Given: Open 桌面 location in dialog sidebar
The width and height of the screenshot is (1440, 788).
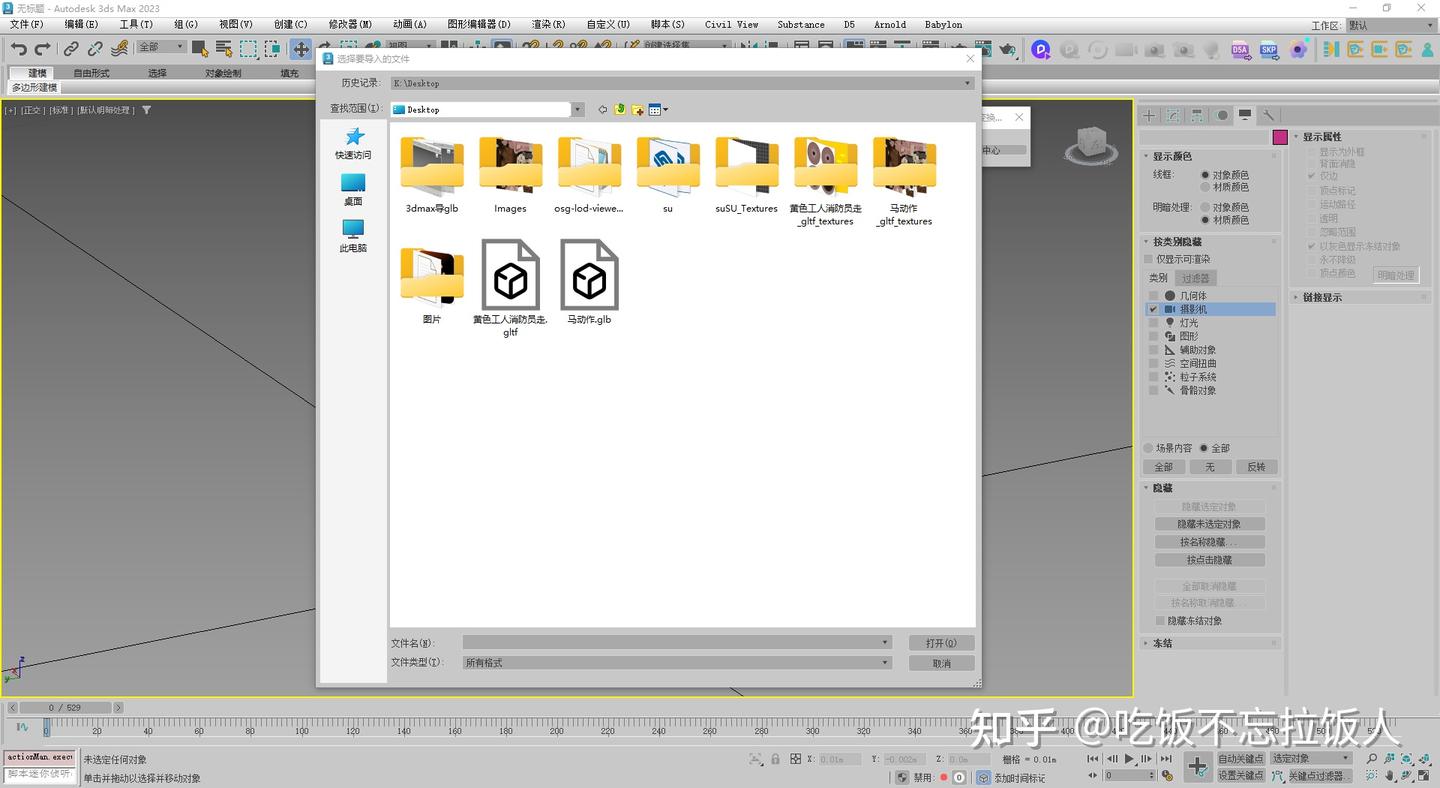Looking at the screenshot, I should point(353,189).
